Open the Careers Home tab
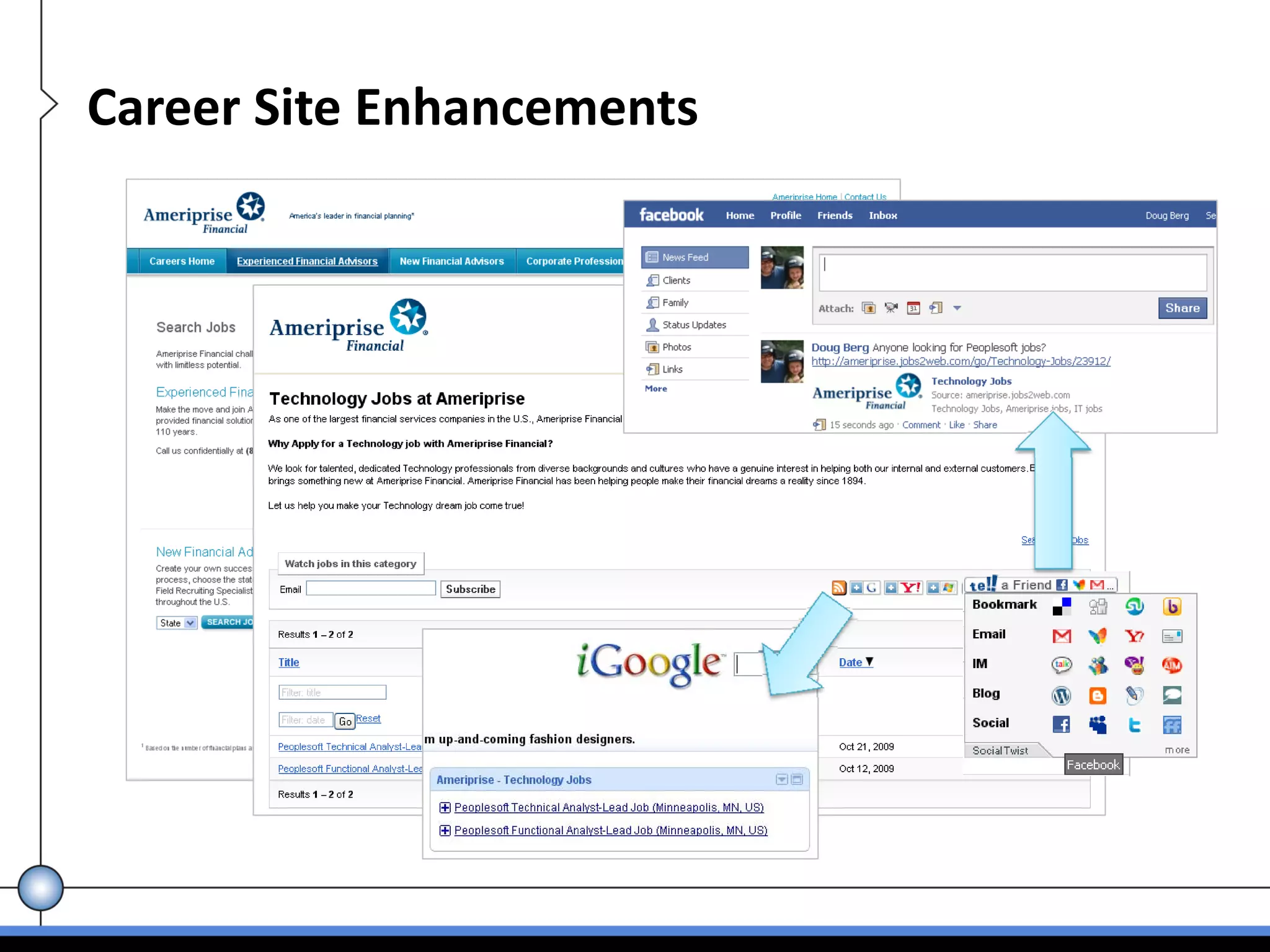The width and height of the screenshot is (1270, 952). coord(182,261)
